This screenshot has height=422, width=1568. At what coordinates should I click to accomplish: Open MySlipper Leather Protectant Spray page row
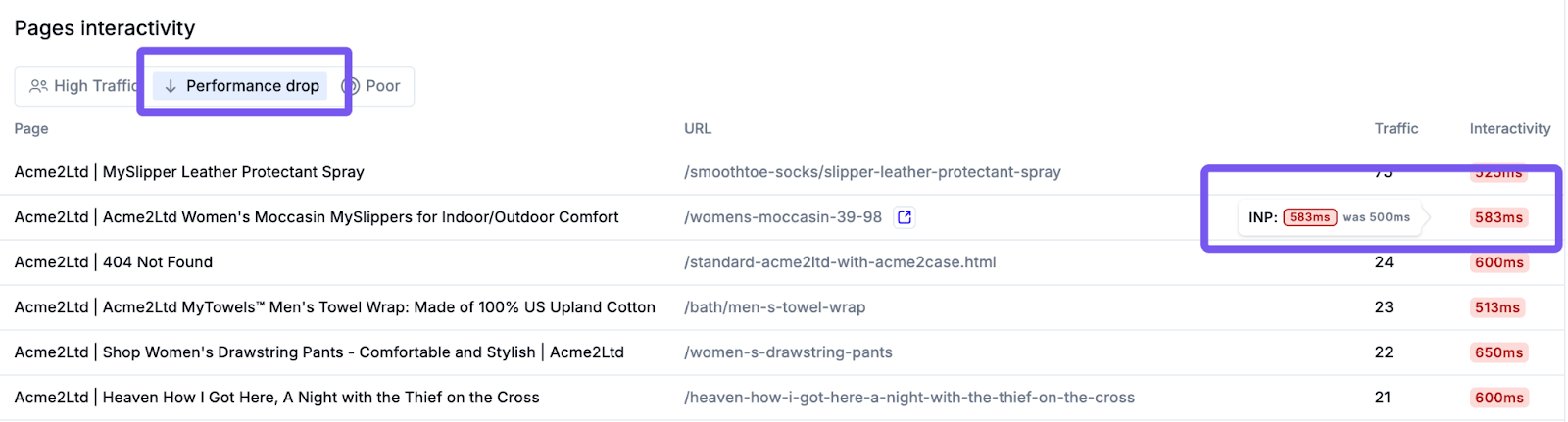[189, 172]
